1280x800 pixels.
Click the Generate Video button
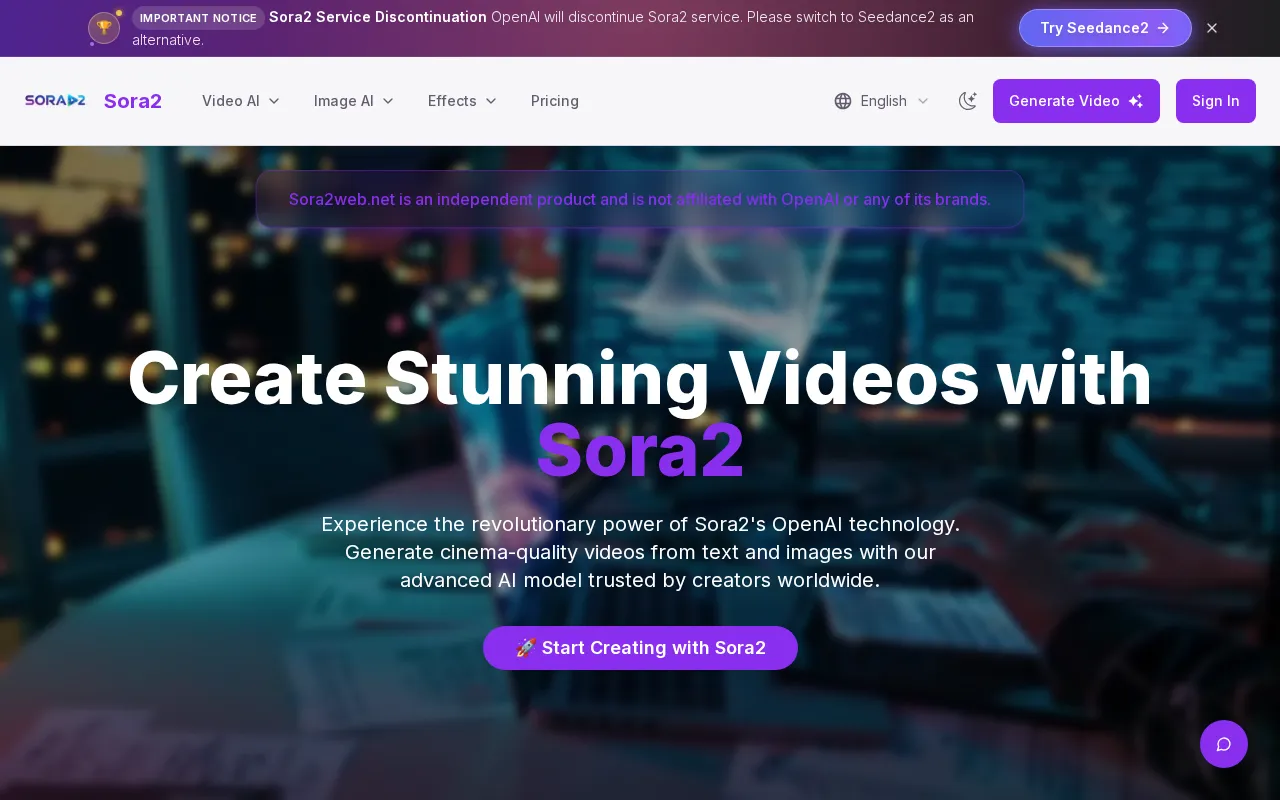1076,101
